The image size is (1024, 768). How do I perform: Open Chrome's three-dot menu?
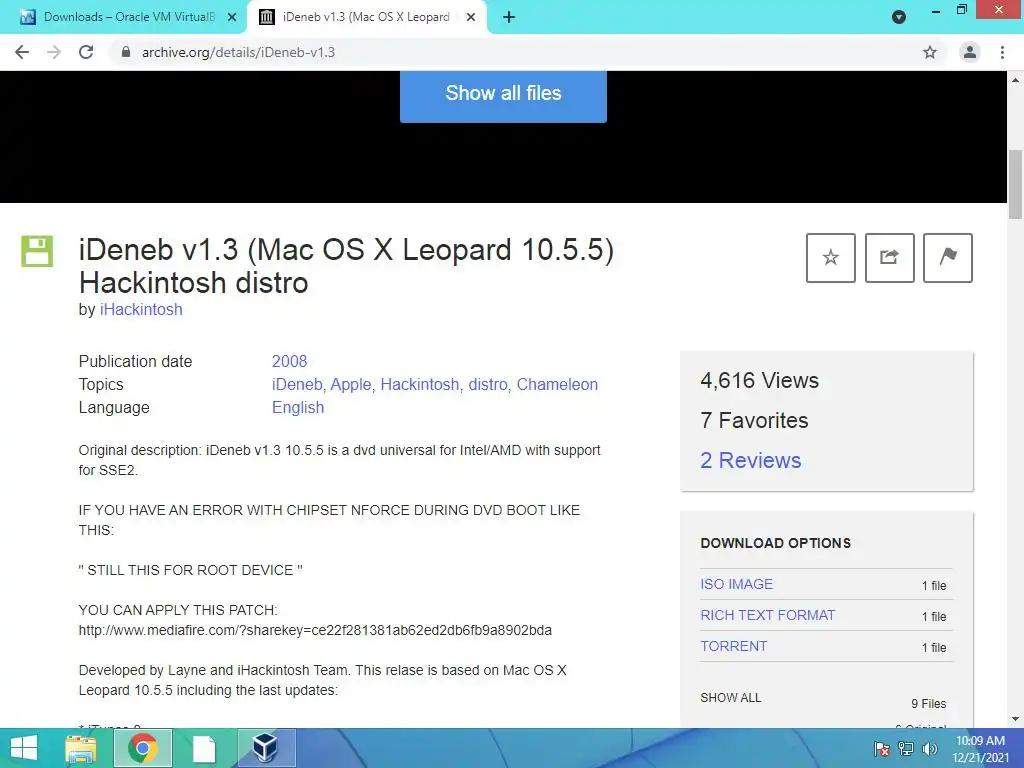[1002, 52]
